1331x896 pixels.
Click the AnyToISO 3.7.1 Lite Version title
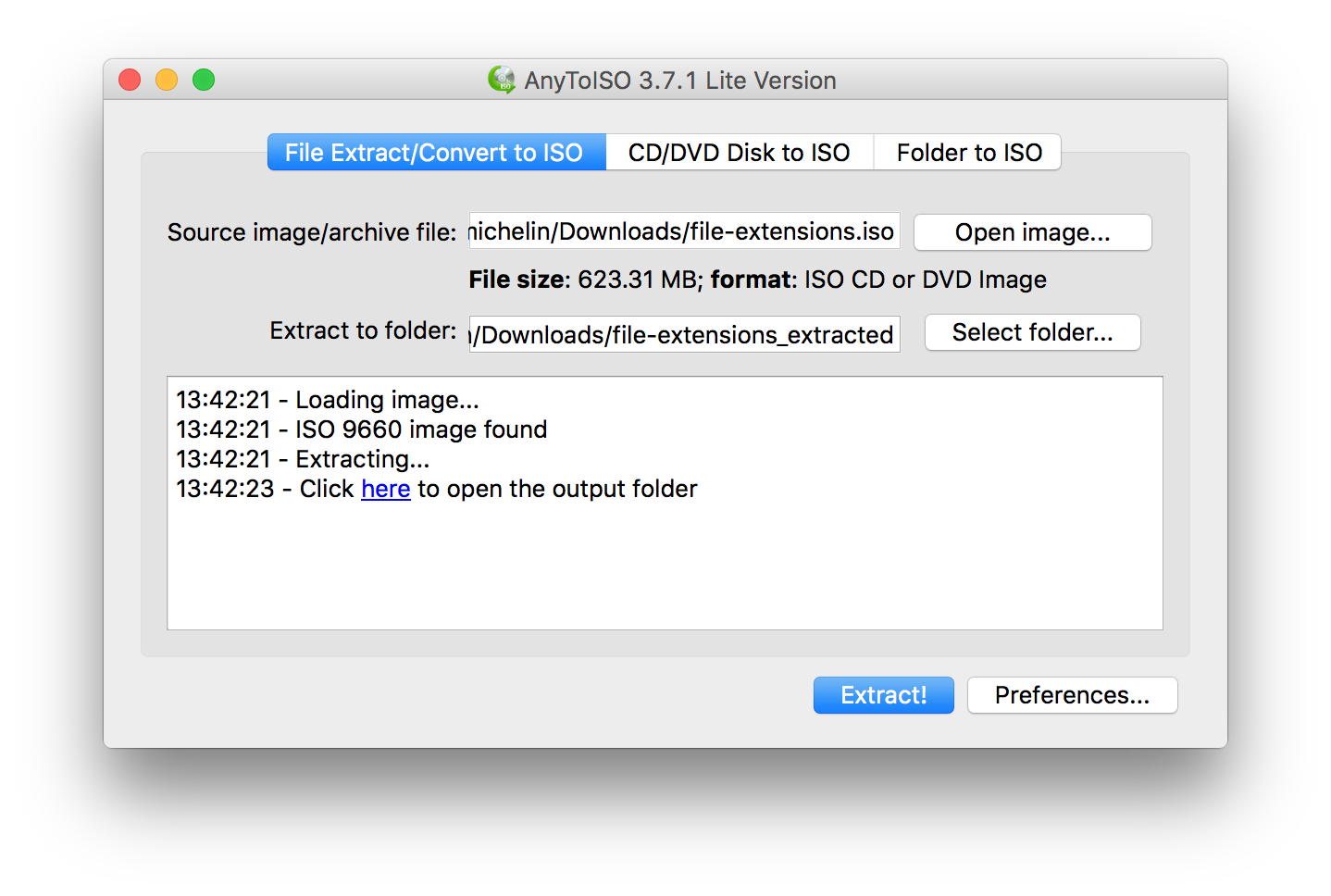(681, 81)
